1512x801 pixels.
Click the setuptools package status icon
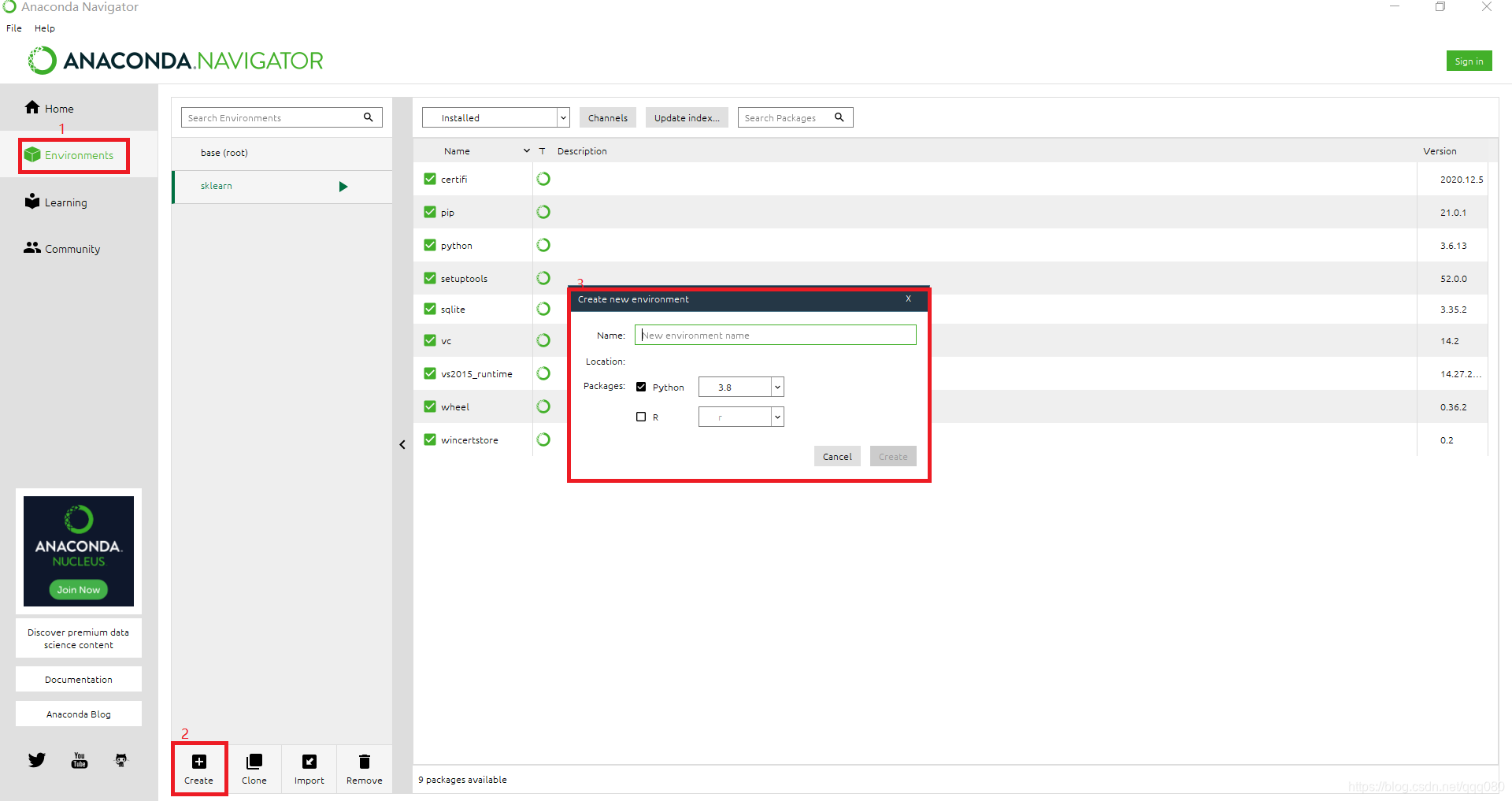pos(543,278)
